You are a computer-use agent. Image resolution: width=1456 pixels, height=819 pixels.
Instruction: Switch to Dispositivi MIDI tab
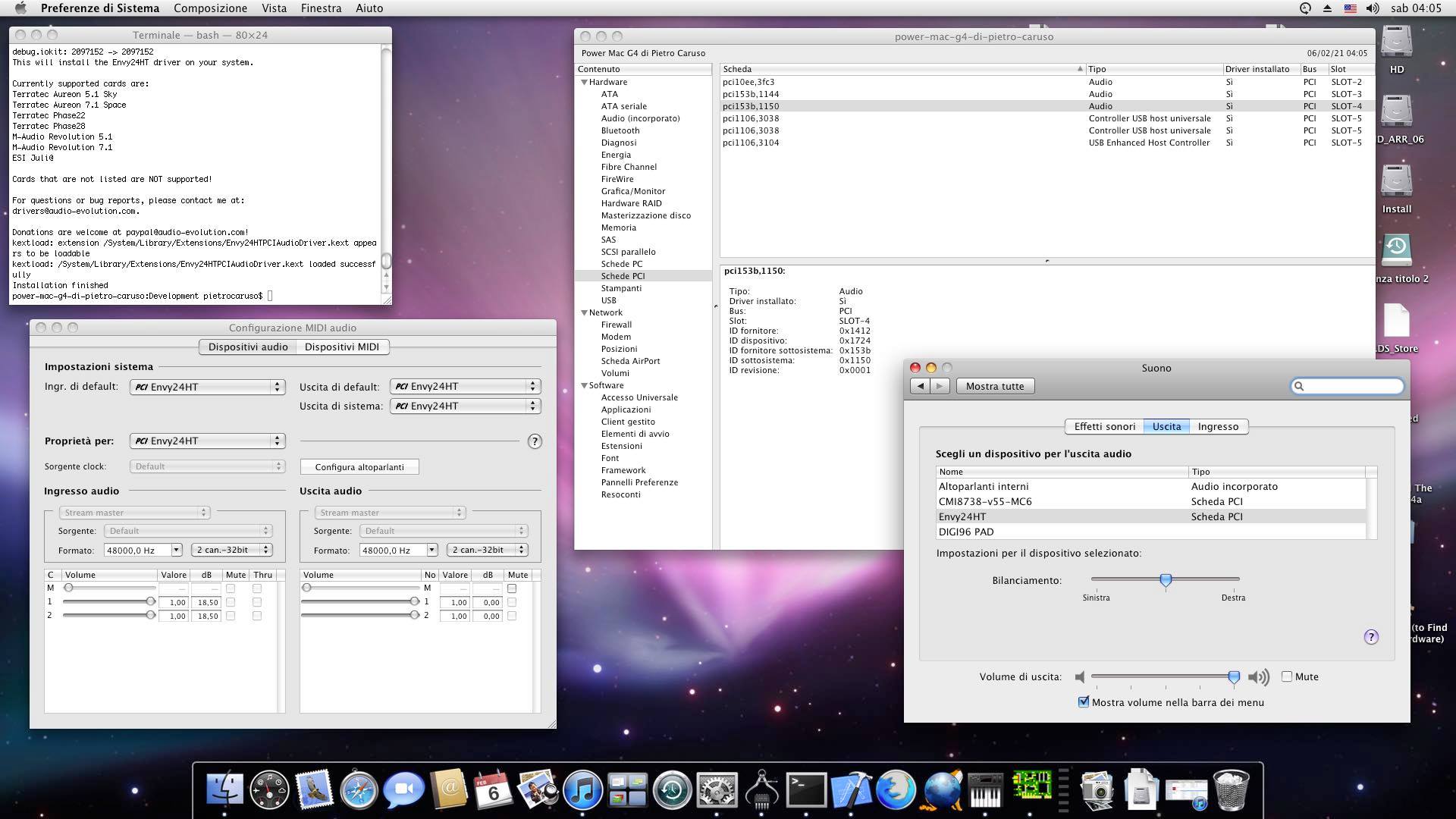(341, 347)
